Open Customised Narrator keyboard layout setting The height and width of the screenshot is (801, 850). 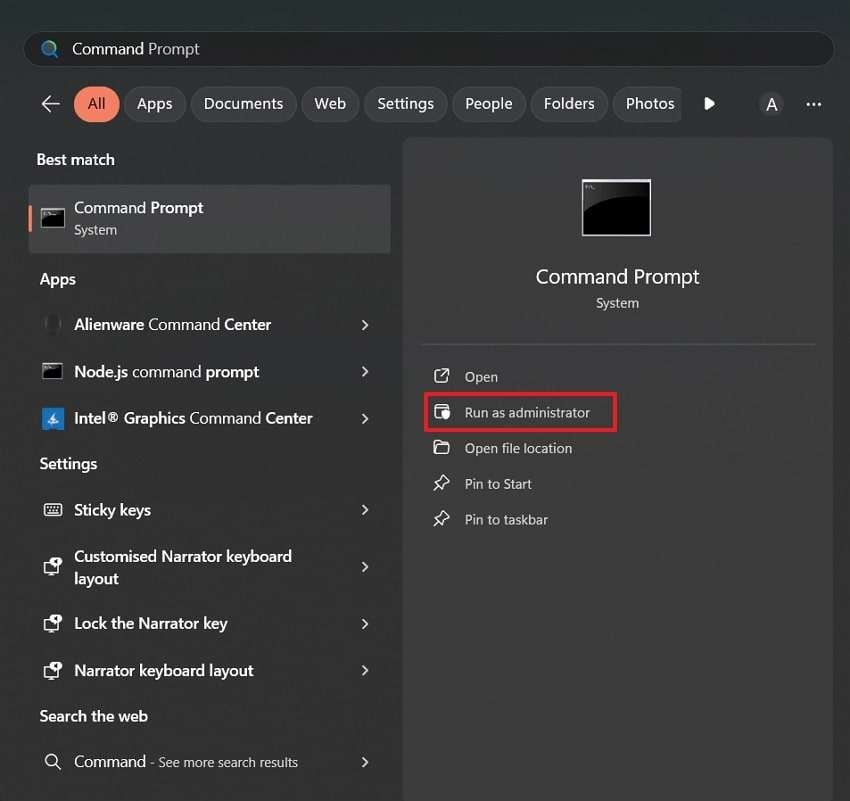(209, 567)
